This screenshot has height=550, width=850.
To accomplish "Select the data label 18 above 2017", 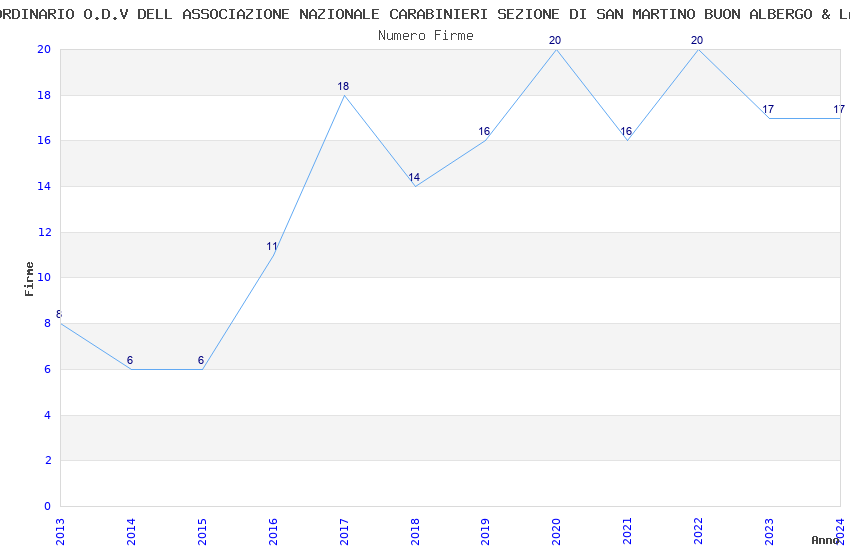I will pyautogui.click(x=343, y=86).
